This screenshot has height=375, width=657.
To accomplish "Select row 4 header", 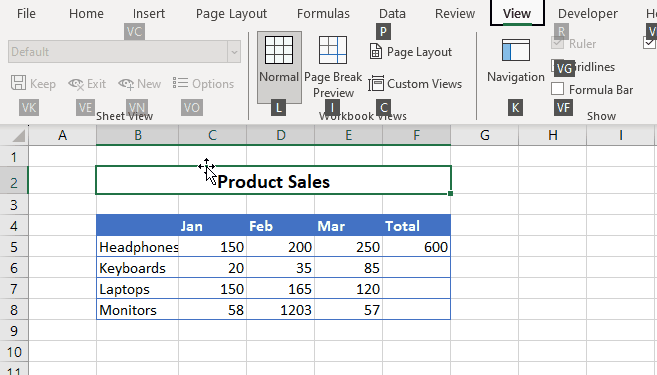I will click(x=14, y=226).
